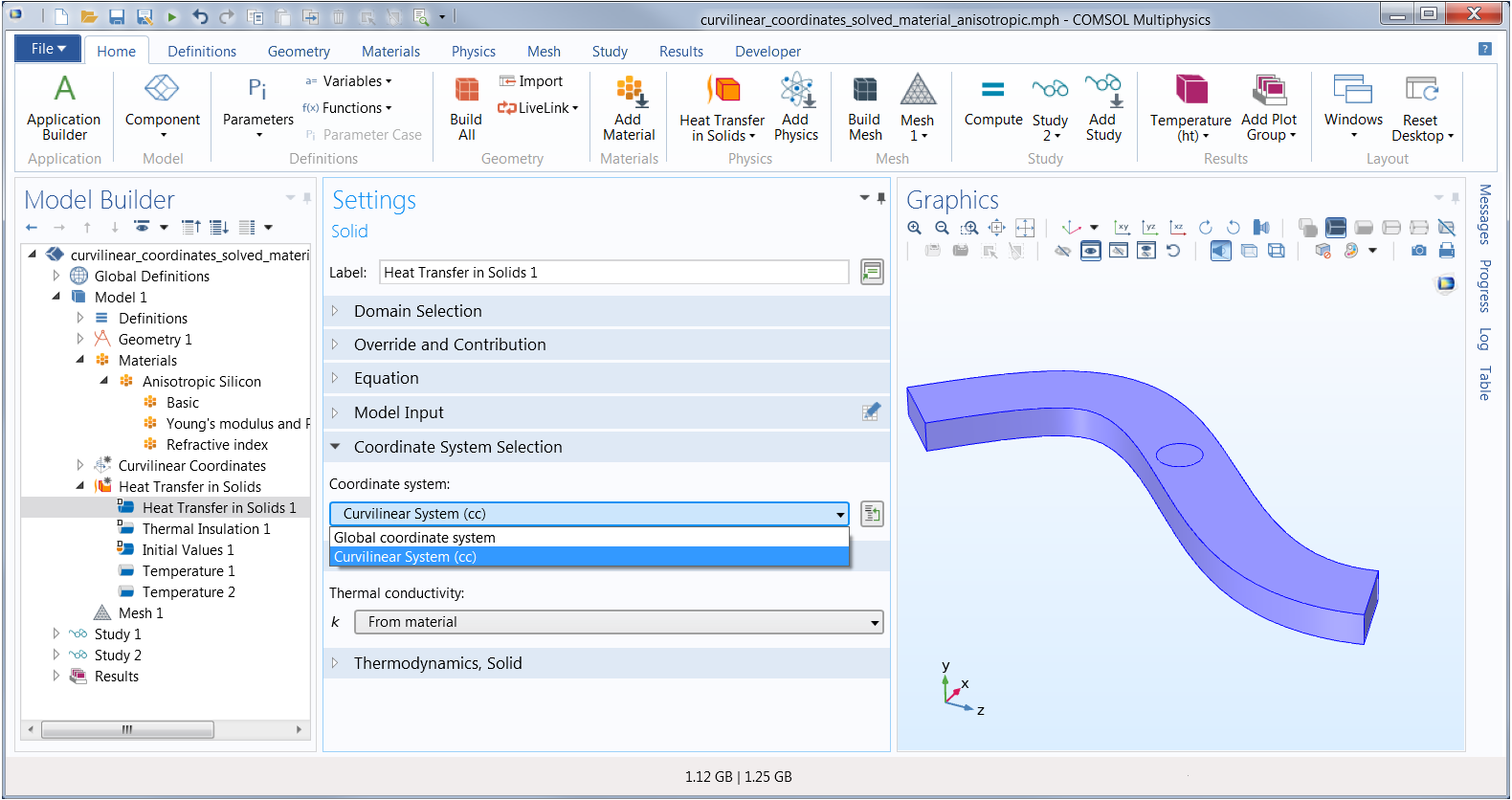Switch to the yz-plane view

pyautogui.click(x=1150, y=228)
